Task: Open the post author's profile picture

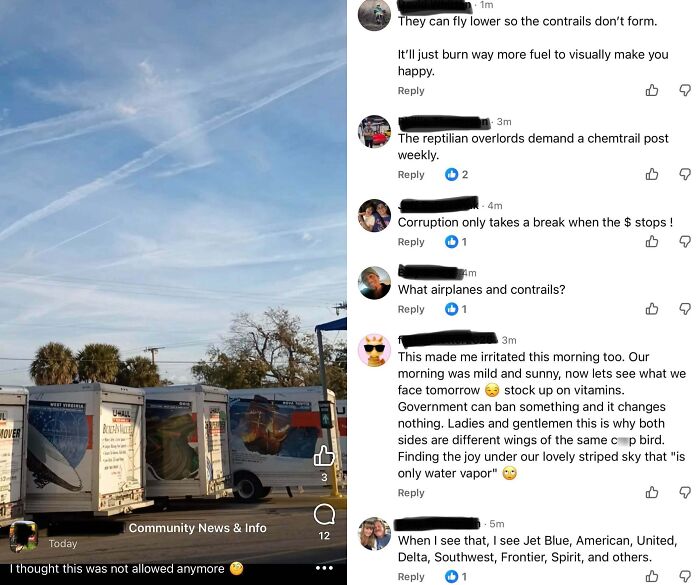Action: coord(24,535)
